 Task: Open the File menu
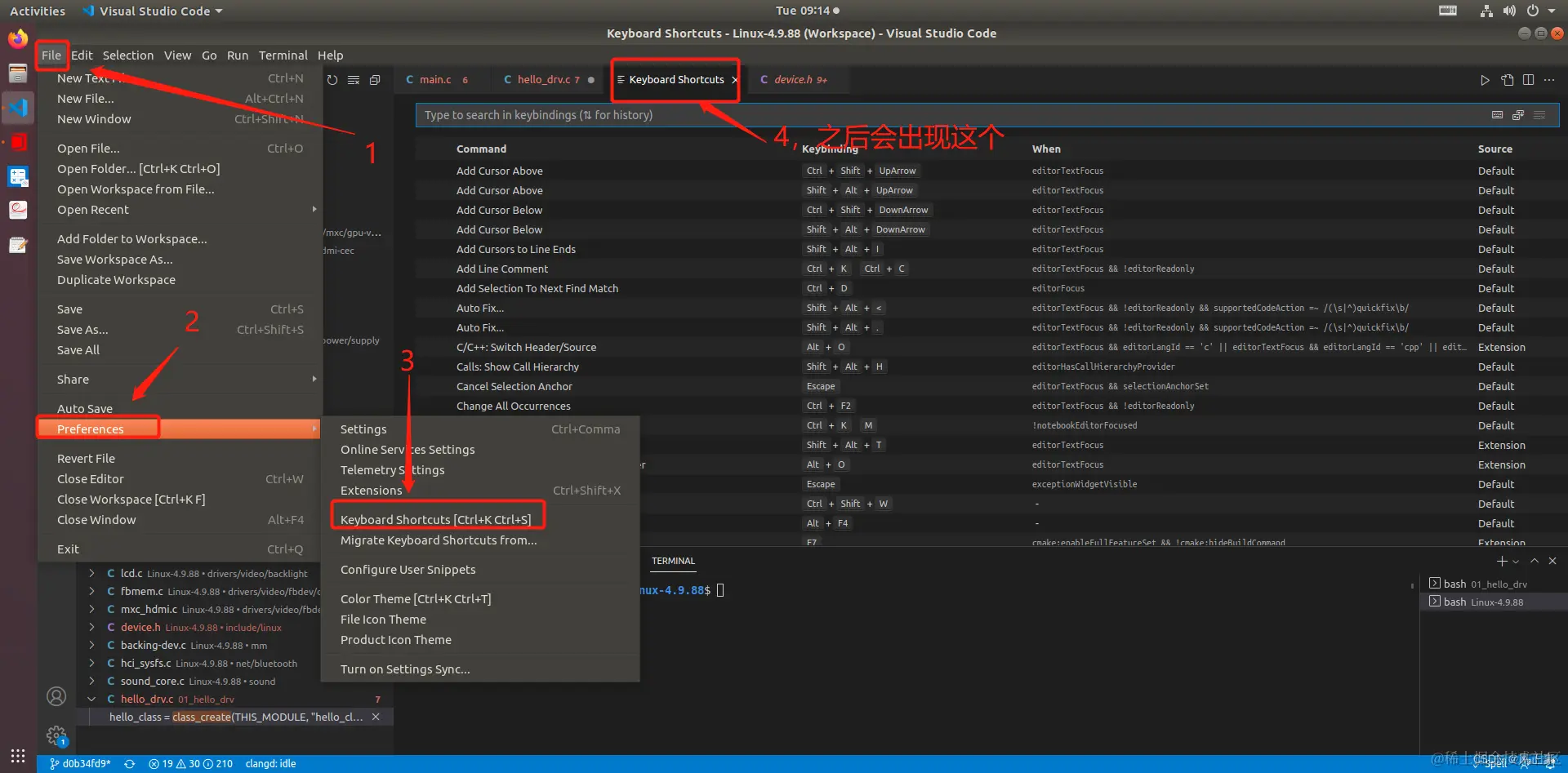click(51, 56)
